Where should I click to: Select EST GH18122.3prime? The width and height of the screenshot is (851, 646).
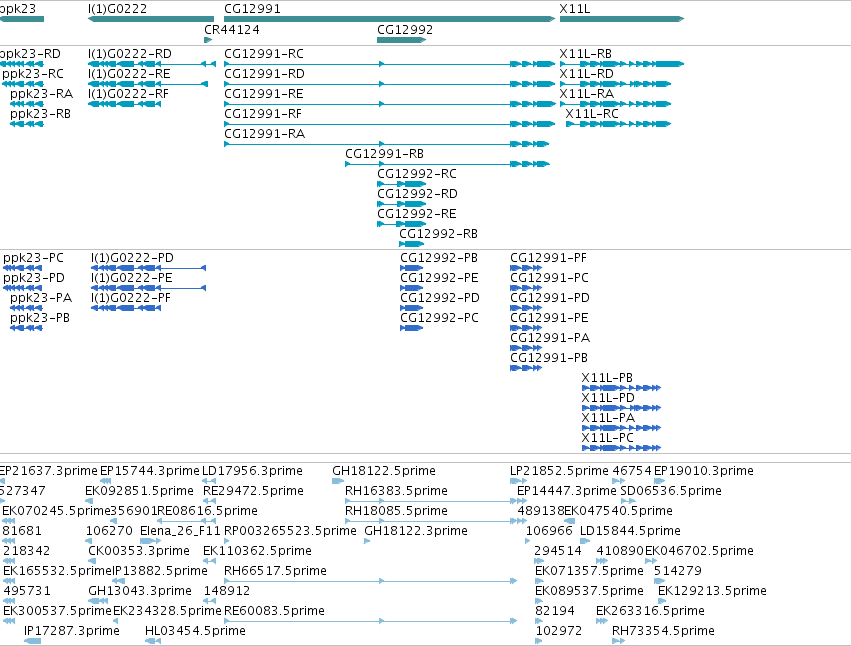(x=367, y=541)
